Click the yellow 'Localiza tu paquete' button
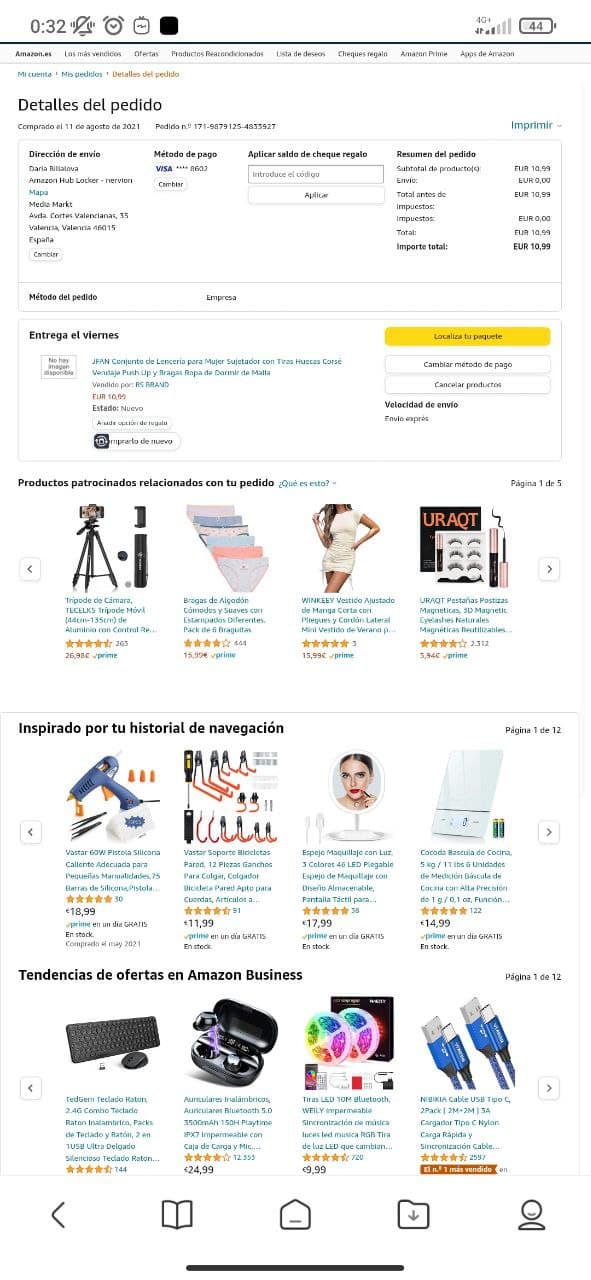This screenshot has height=1280, width=591. point(467,336)
